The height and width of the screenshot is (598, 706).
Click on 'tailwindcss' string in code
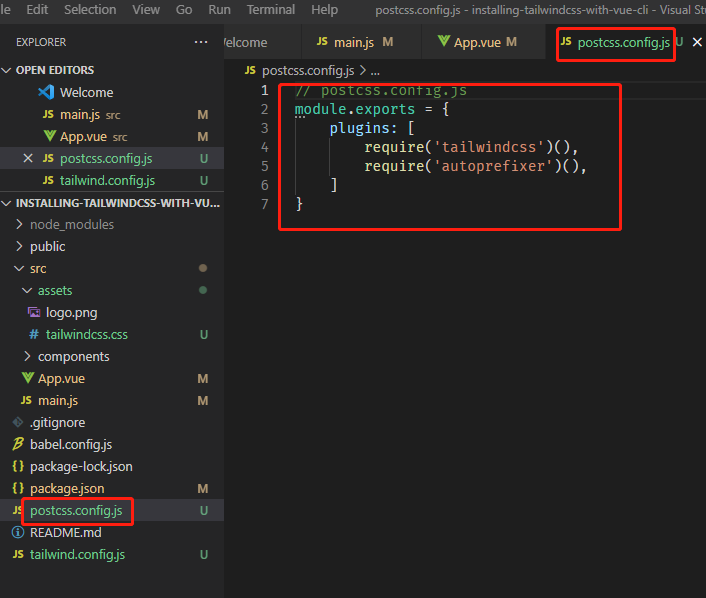click(490, 147)
